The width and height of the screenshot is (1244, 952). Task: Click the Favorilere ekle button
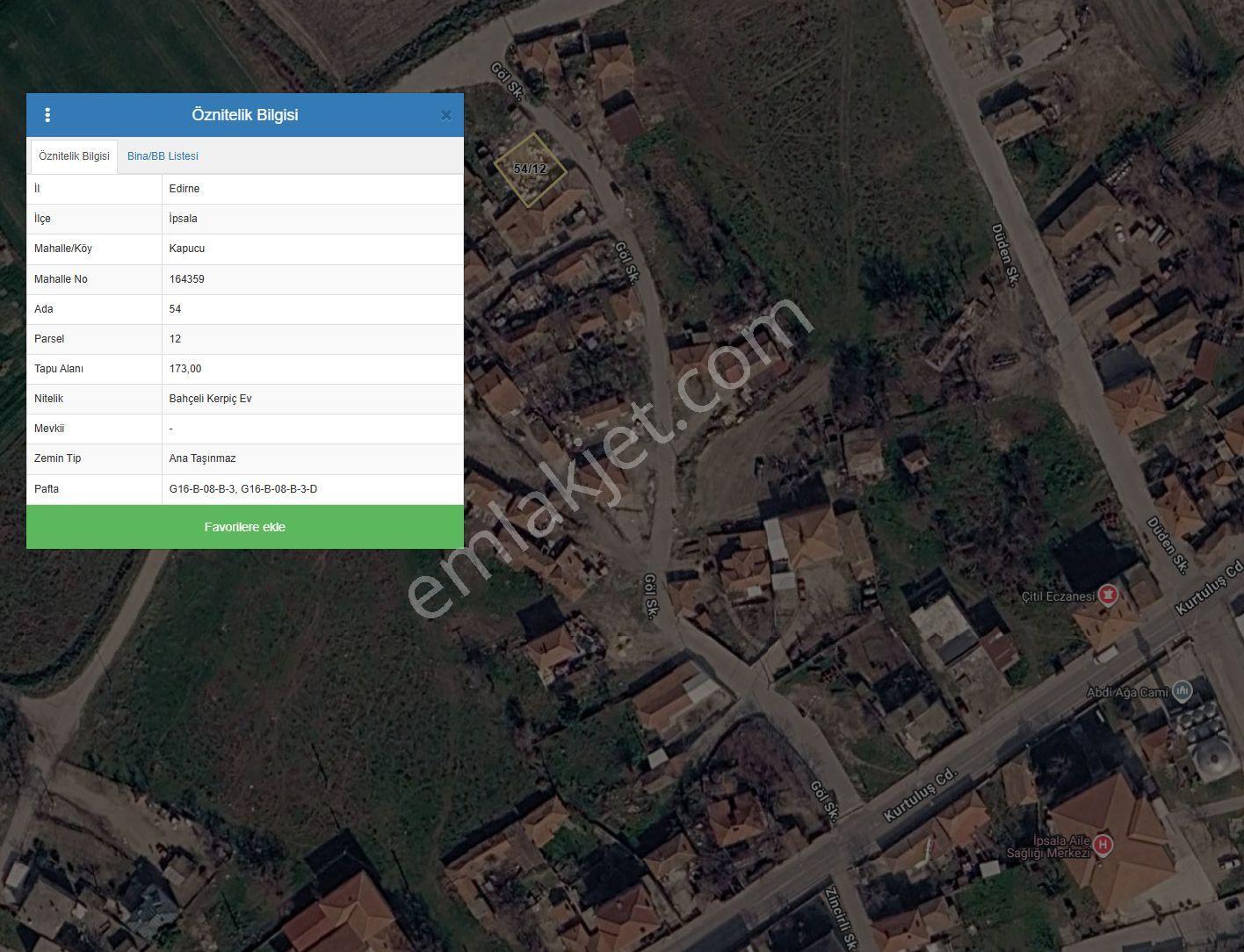pyautogui.click(x=245, y=527)
